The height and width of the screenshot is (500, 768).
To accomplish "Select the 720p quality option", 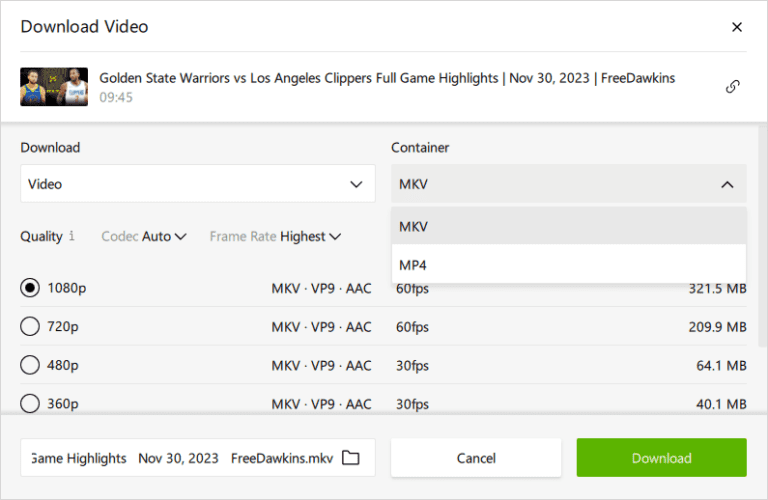I will pos(30,326).
